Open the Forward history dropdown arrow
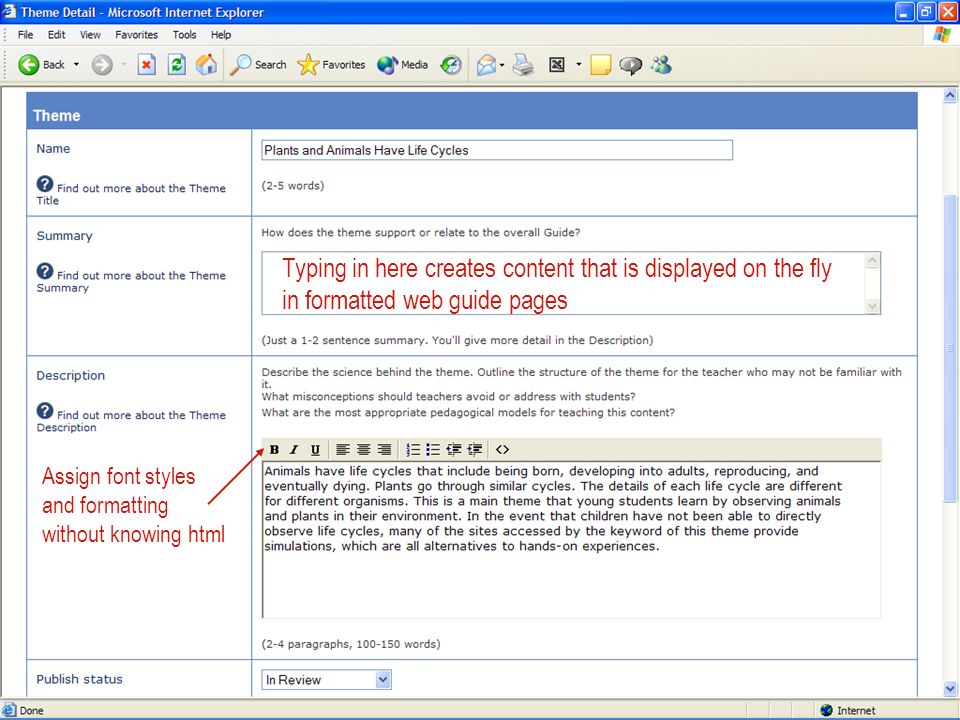The image size is (960, 720). click(124, 64)
